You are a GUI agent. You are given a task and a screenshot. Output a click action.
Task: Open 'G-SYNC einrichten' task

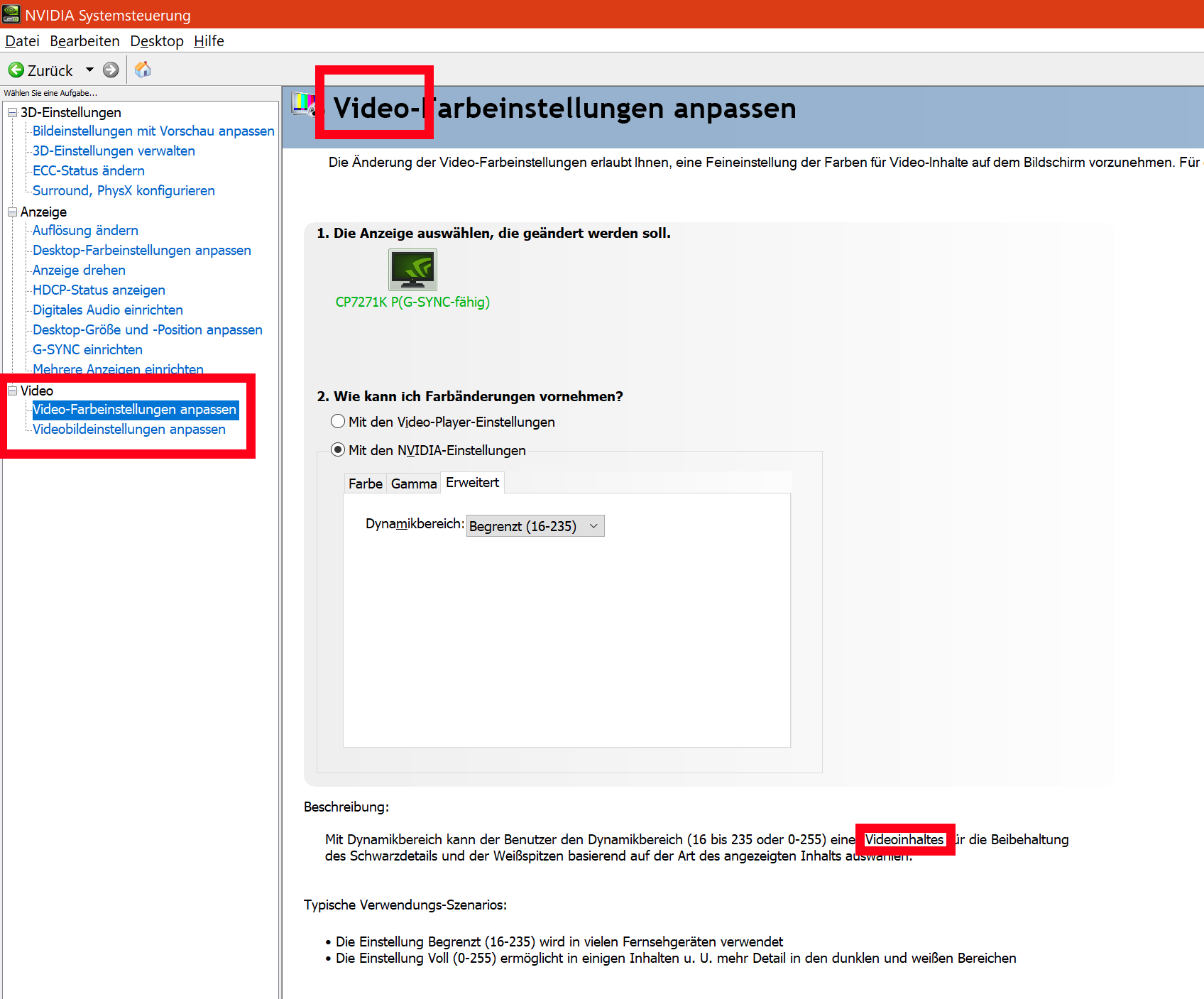(x=87, y=350)
